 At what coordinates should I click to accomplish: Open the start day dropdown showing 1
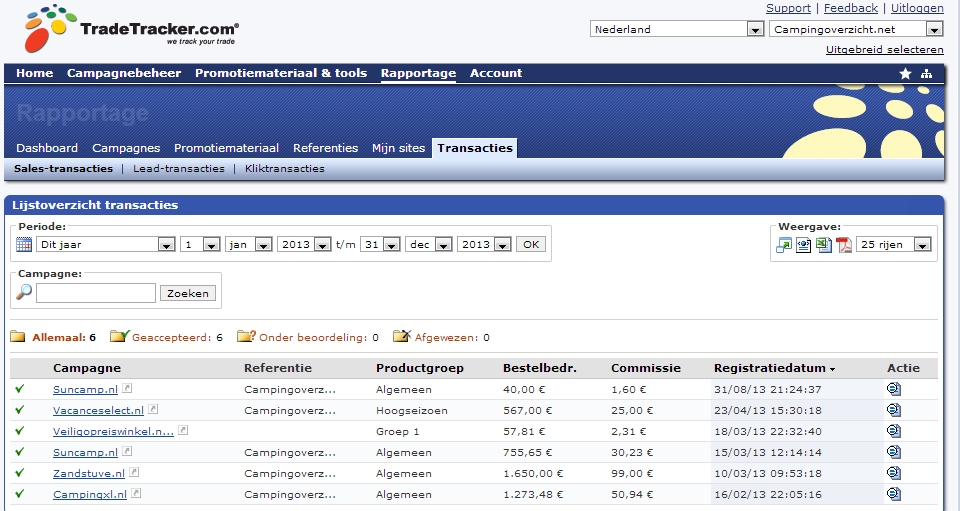tap(200, 244)
